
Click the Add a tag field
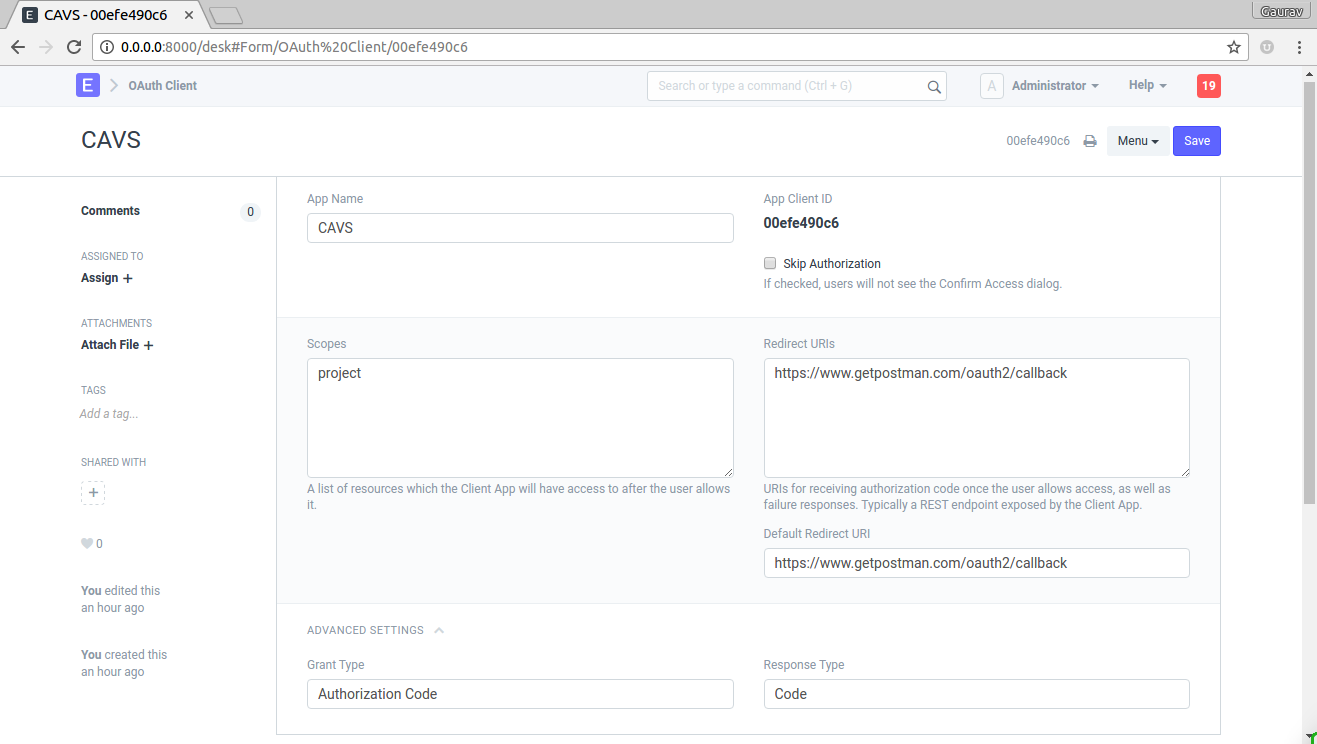tap(109, 414)
